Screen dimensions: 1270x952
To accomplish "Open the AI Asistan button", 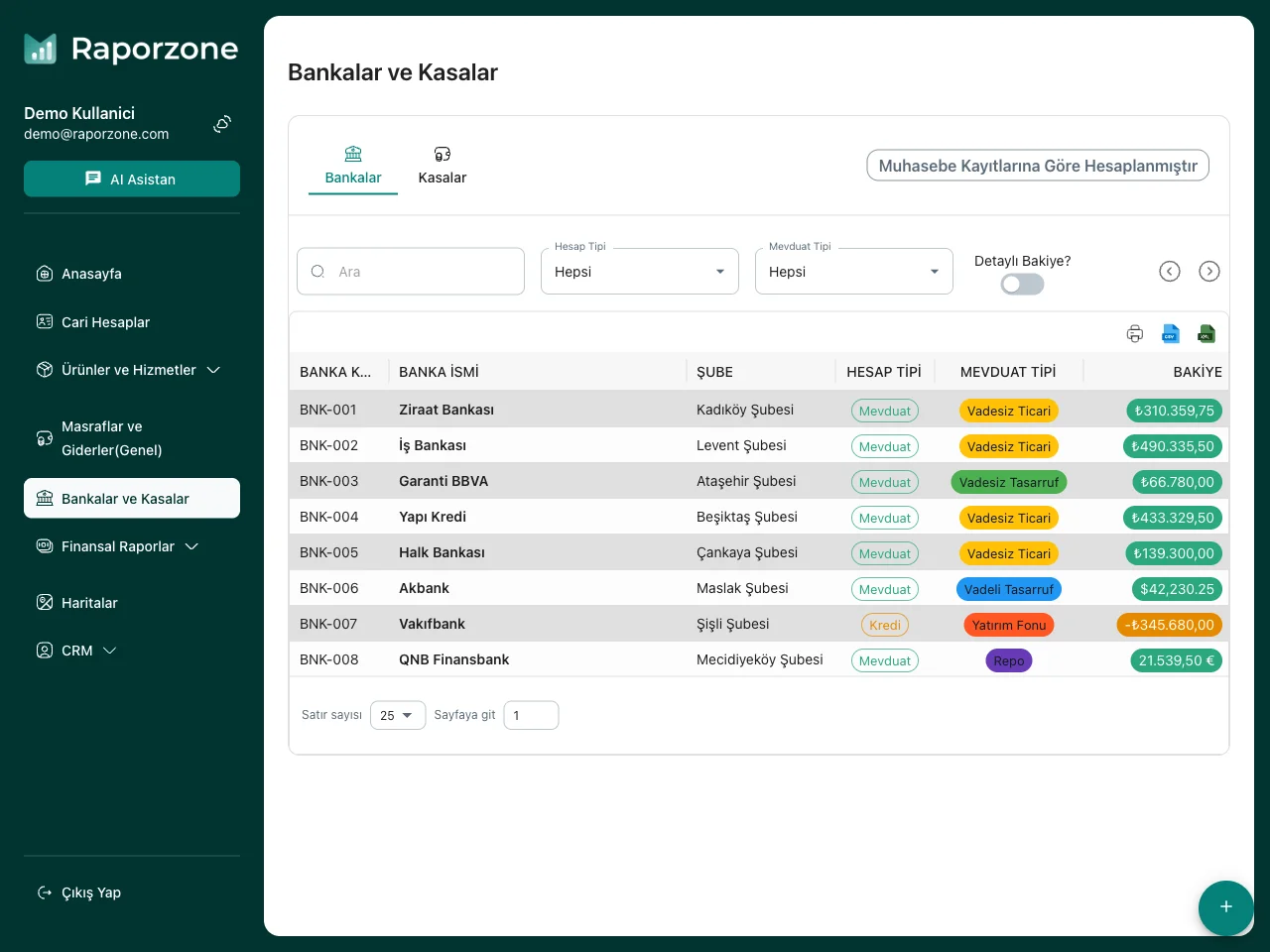I will (132, 179).
